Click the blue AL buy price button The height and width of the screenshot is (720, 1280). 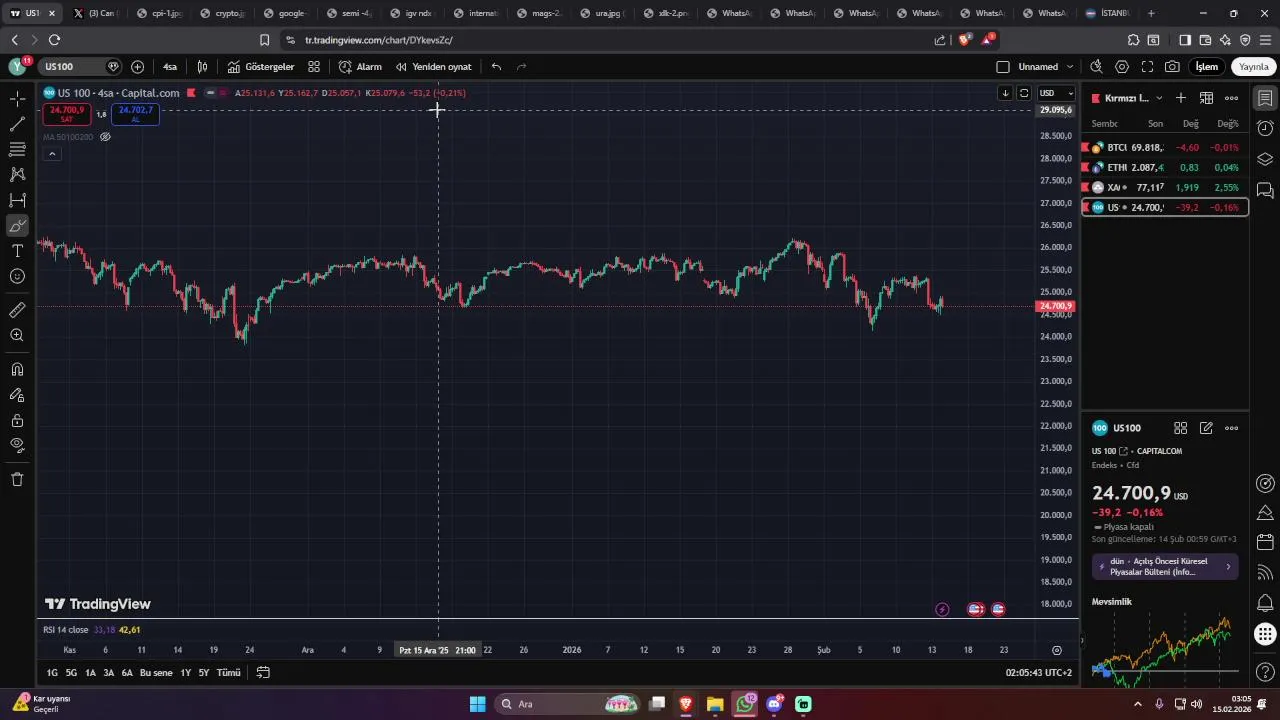point(136,114)
